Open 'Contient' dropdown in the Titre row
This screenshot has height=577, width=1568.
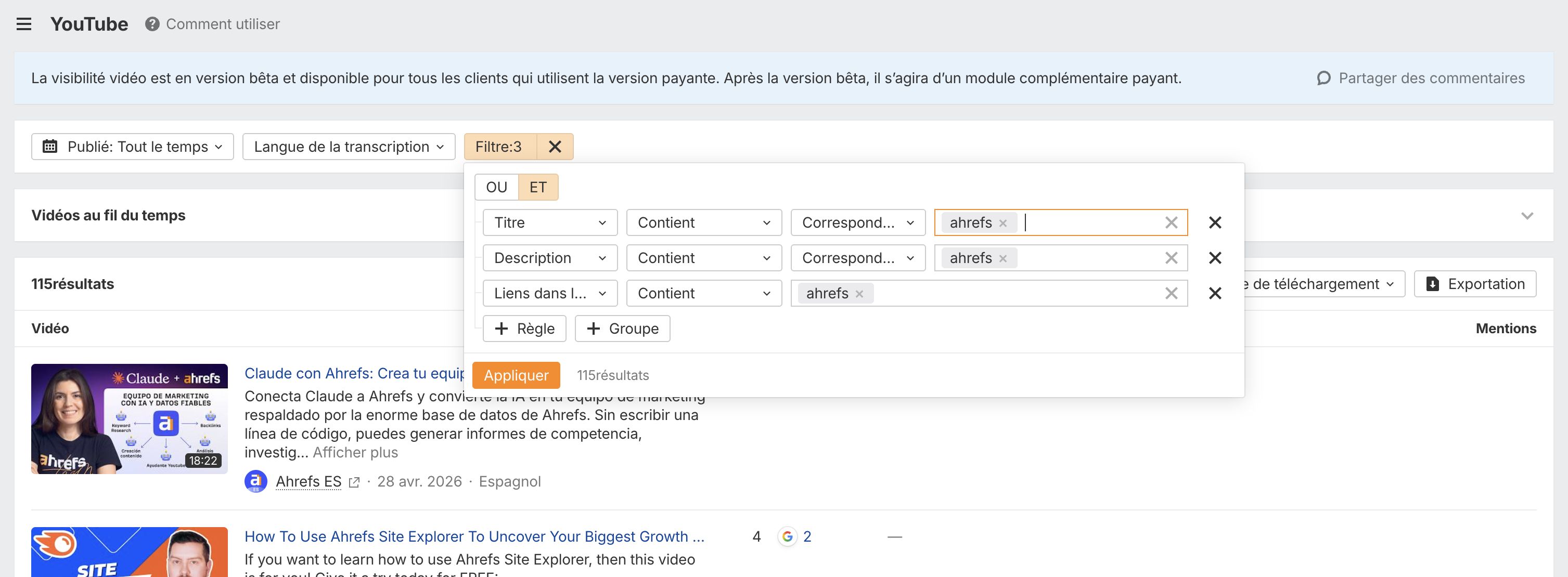(704, 222)
